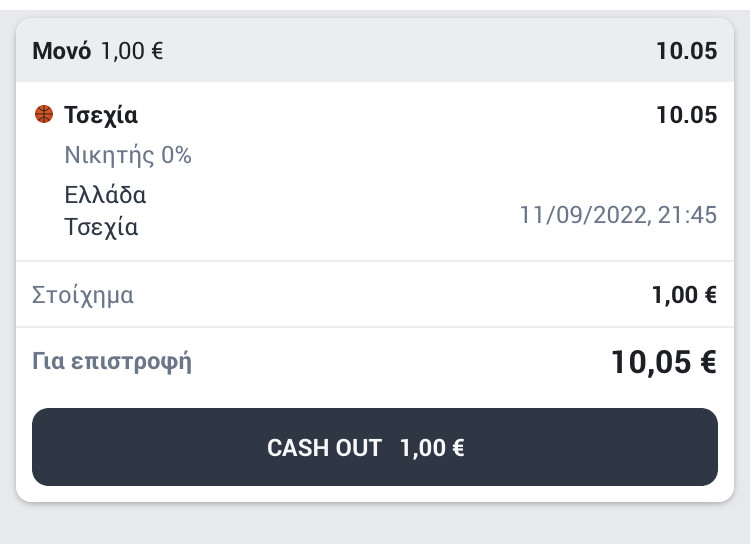Tap the CASH OUT 1,00 € button
The width and height of the screenshot is (750, 544).
pyautogui.click(x=375, y=447)
